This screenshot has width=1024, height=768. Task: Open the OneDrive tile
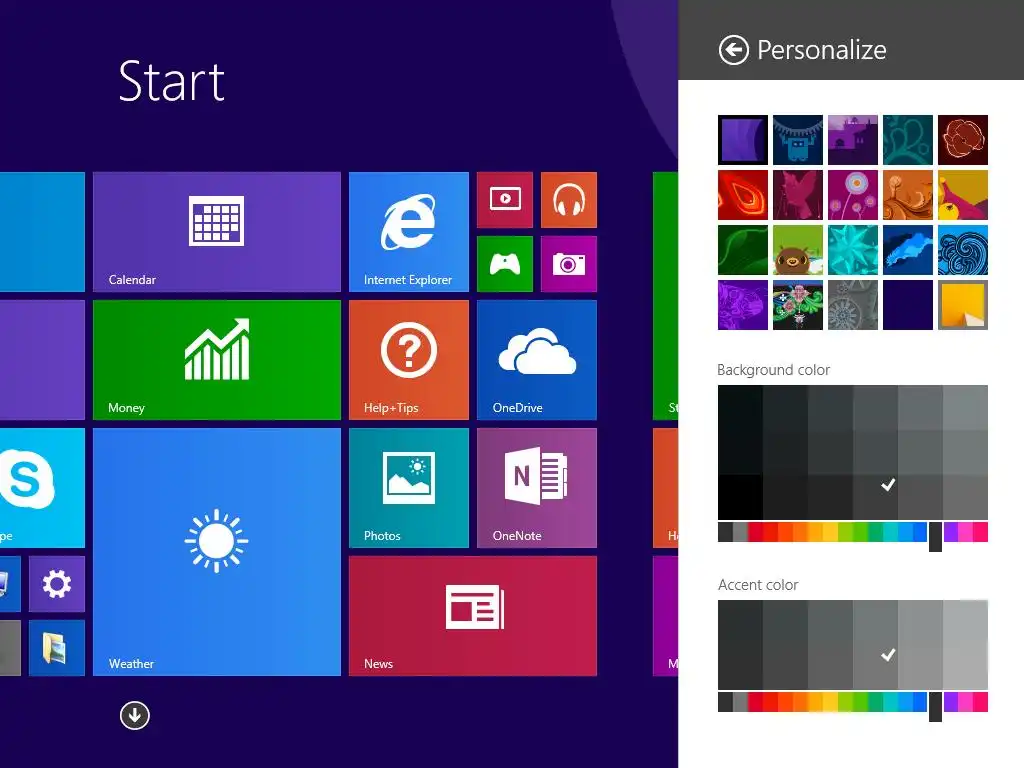pos(537,360)
